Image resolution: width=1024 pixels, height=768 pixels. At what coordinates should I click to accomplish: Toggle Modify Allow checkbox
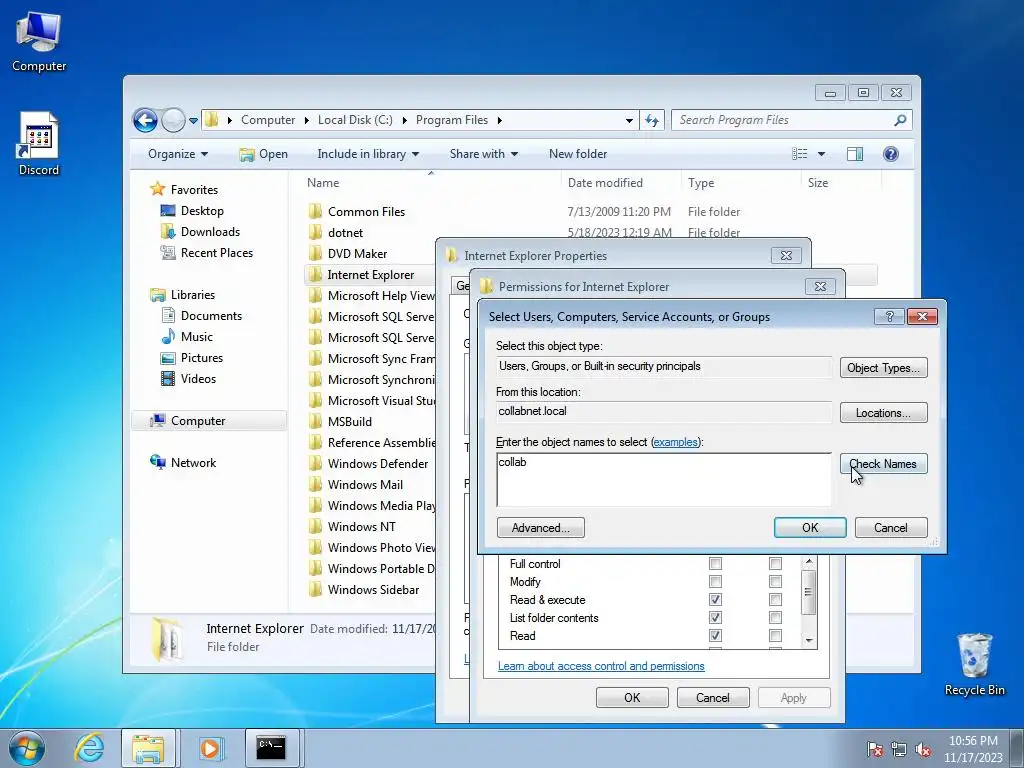[715, 581]
